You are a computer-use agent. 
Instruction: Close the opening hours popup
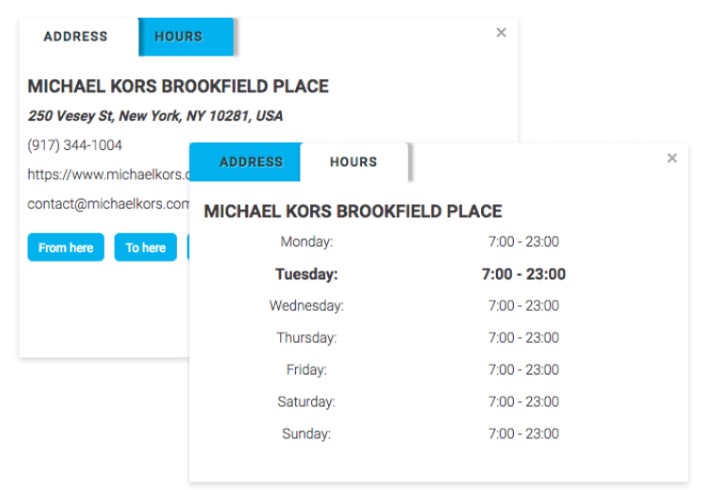672,158
